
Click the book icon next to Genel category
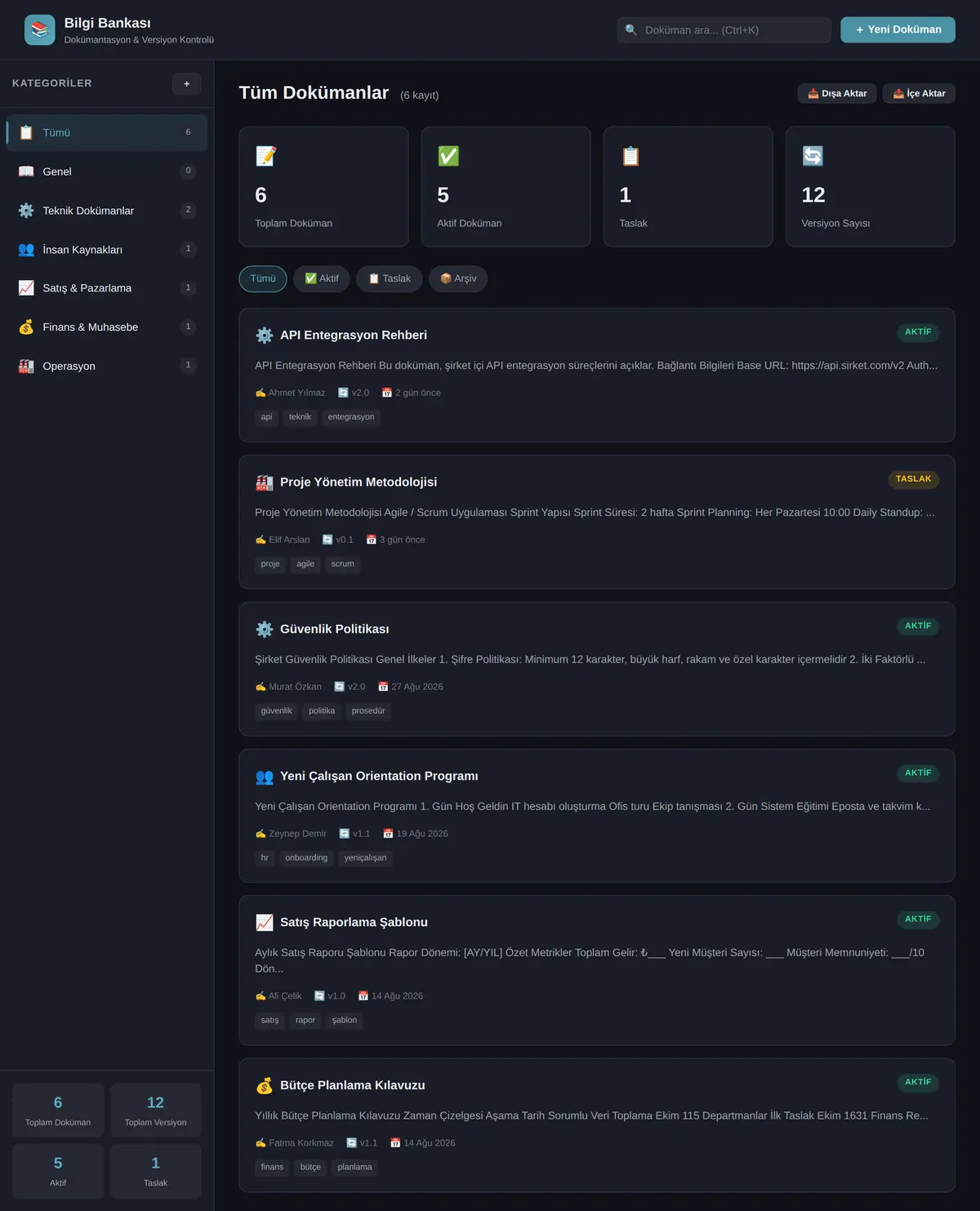[26, 171]
